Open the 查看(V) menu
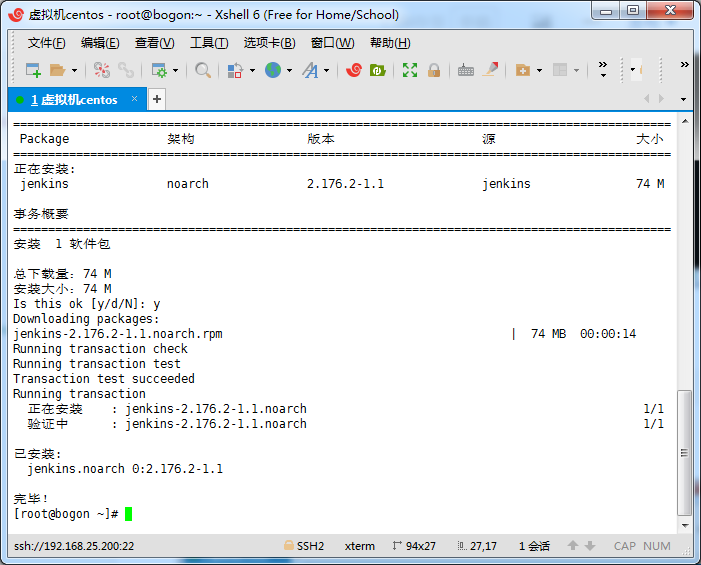The image size is (701, 565). point(155,43)
